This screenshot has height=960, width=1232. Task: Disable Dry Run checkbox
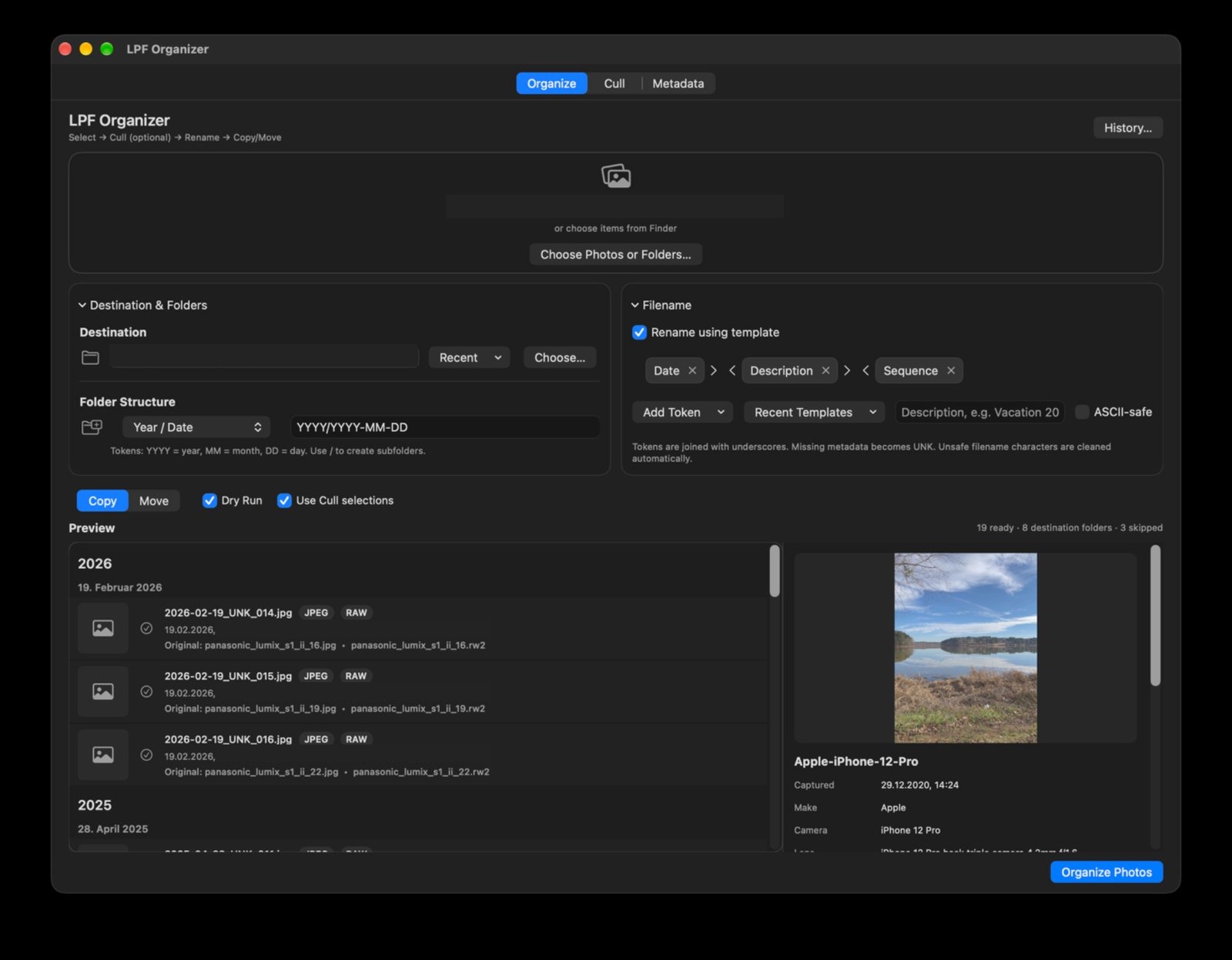click(x=209, y=500)
